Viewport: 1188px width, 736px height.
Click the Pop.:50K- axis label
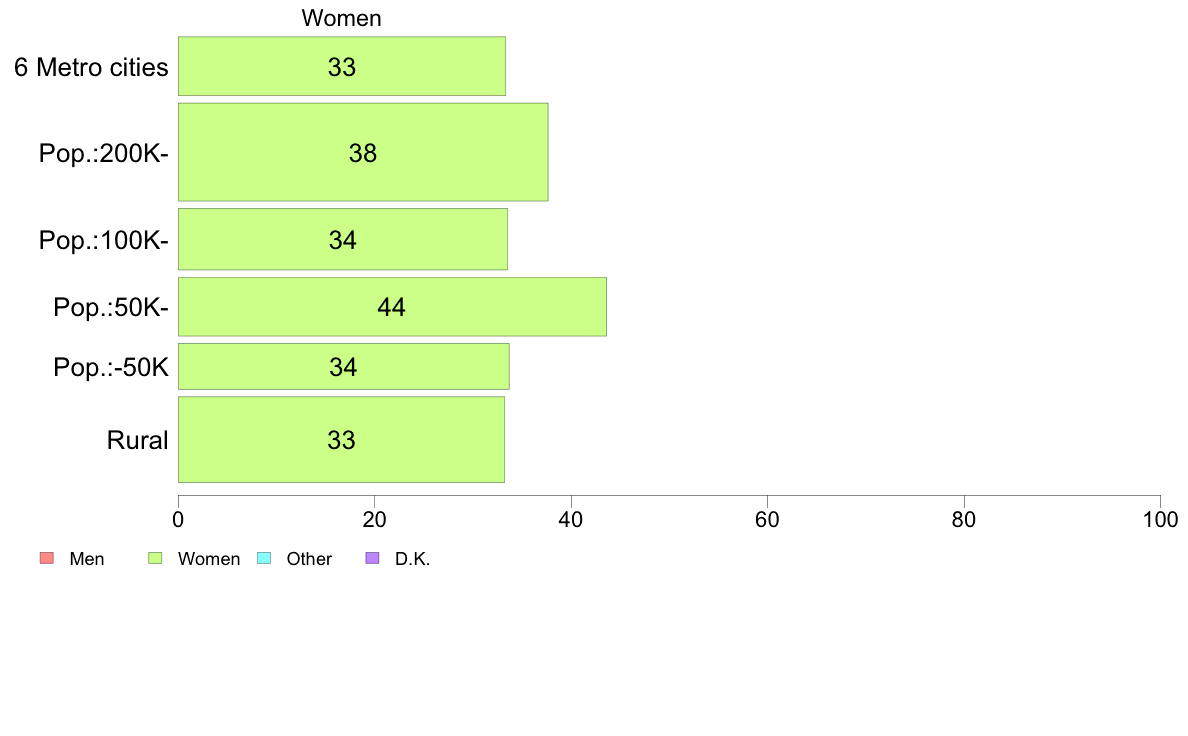(111, 307)
